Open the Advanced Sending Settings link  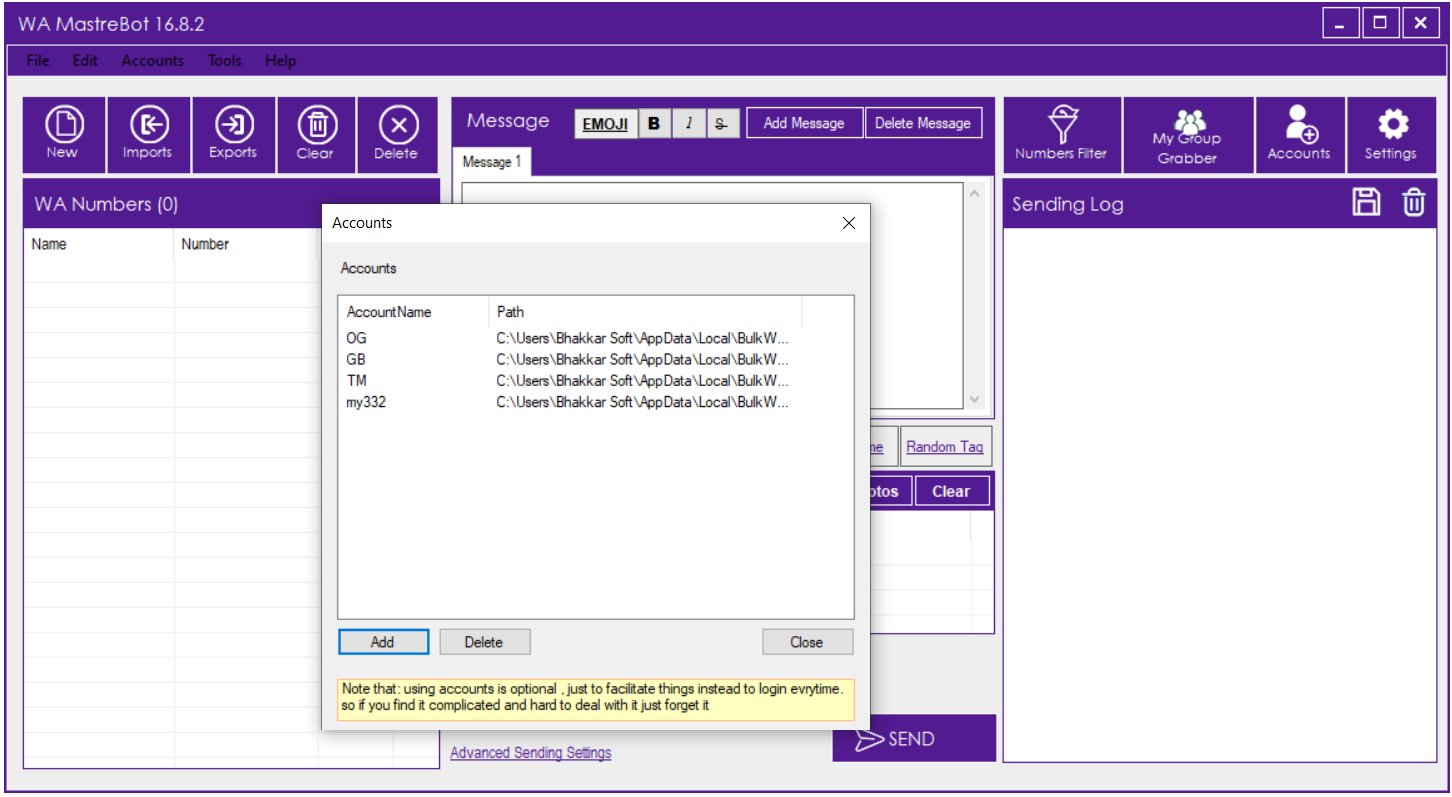point(530,753)
